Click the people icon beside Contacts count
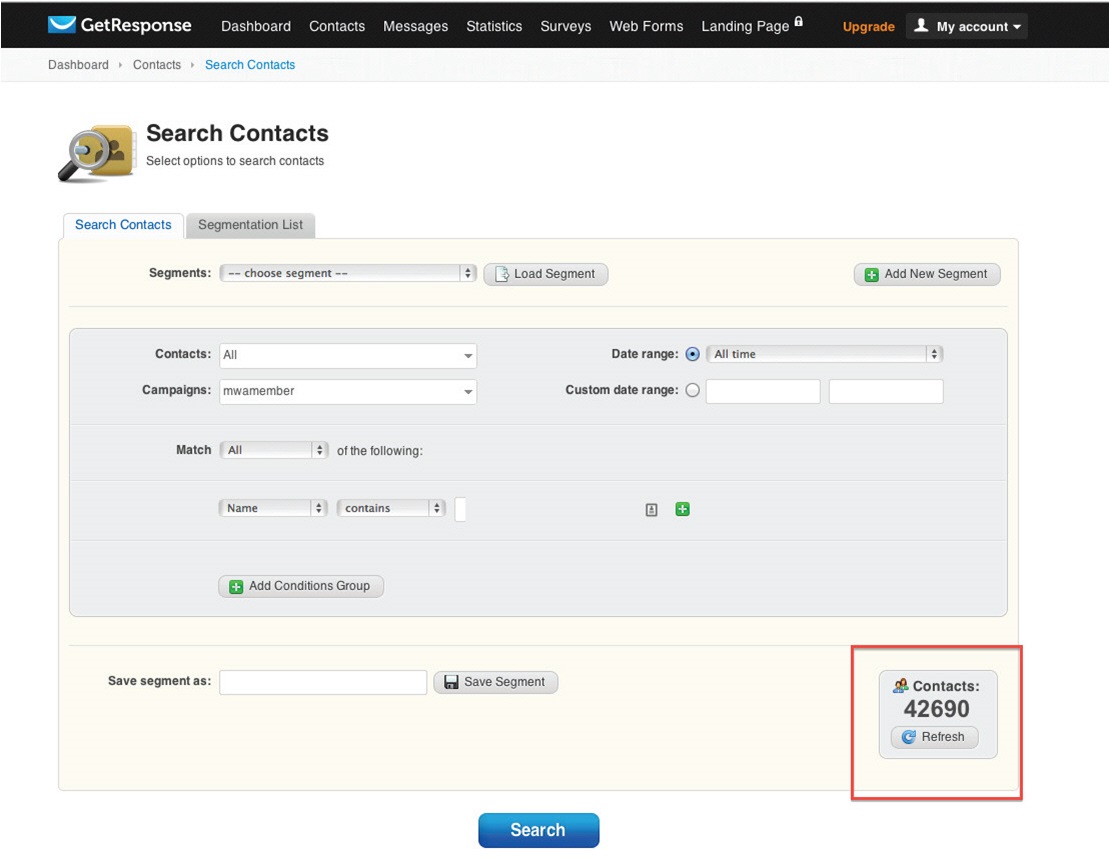1110x864 pixels. [x=900, y=686]
